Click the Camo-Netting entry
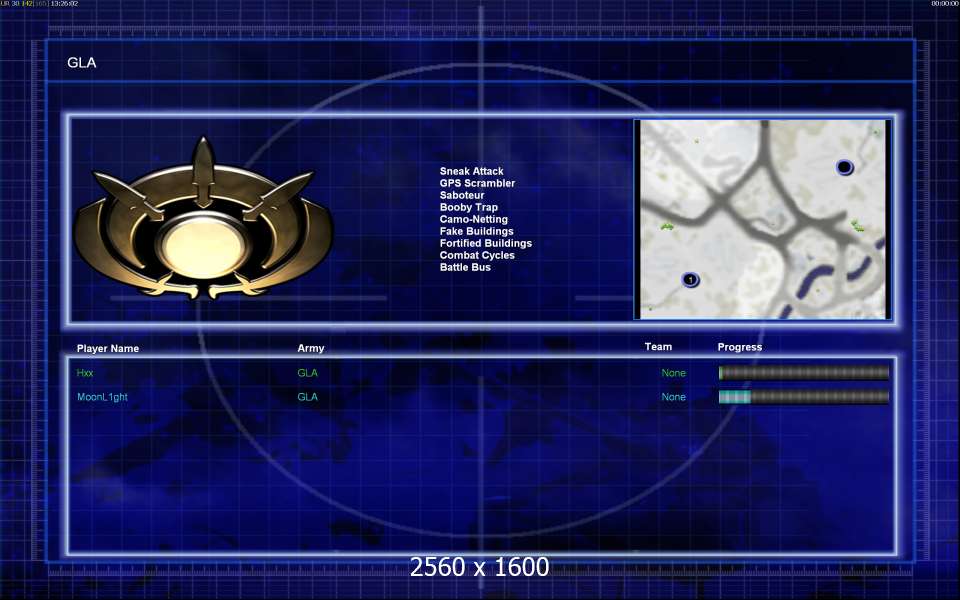 click(x=473, y=219)
